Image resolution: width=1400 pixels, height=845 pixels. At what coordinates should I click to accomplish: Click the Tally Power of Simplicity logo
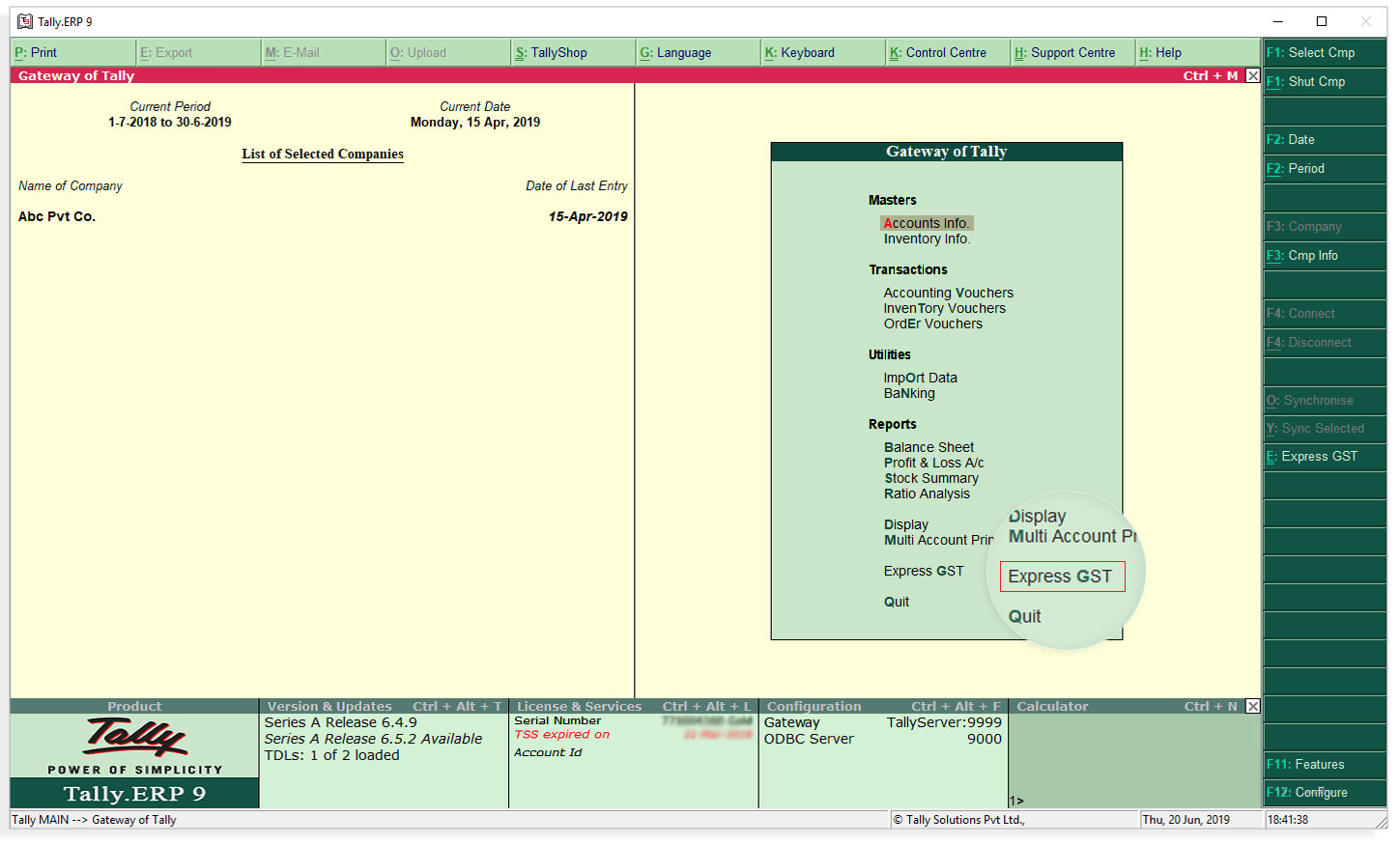[135, 746]
